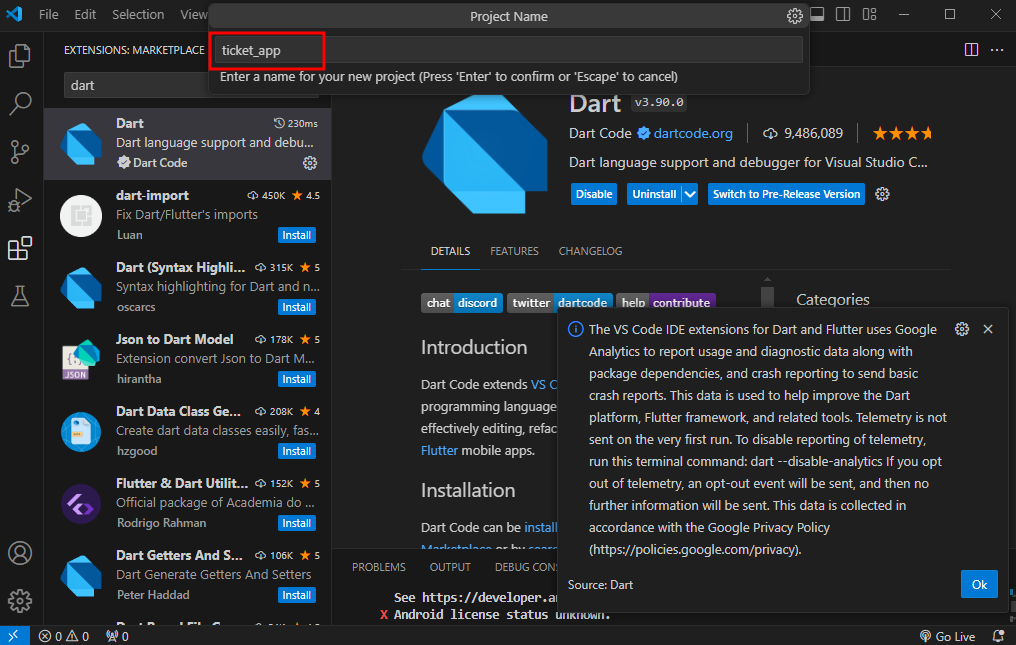Open editor More Actions ellipsis
Image resolution: width=1016 pixels, height=645 pixels.
[x=997, y=50]
